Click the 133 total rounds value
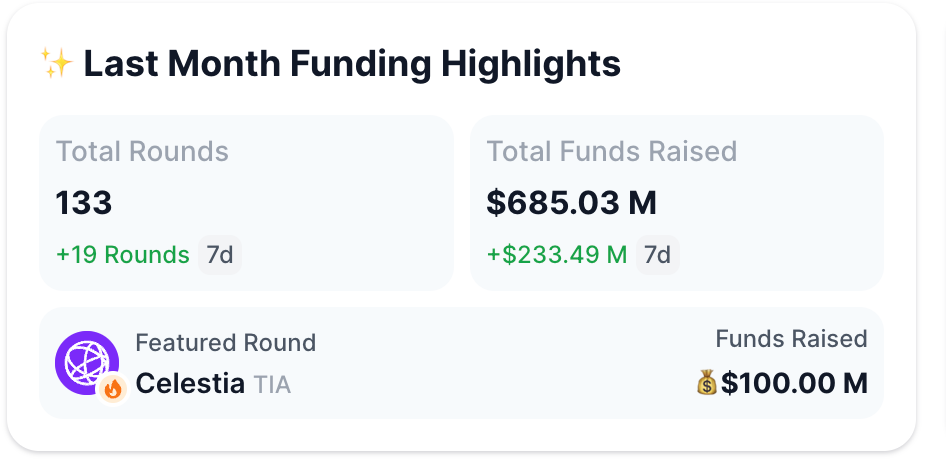Image resolution: width=946 pixels, height=466 pixels. click(x=84, y=203)
